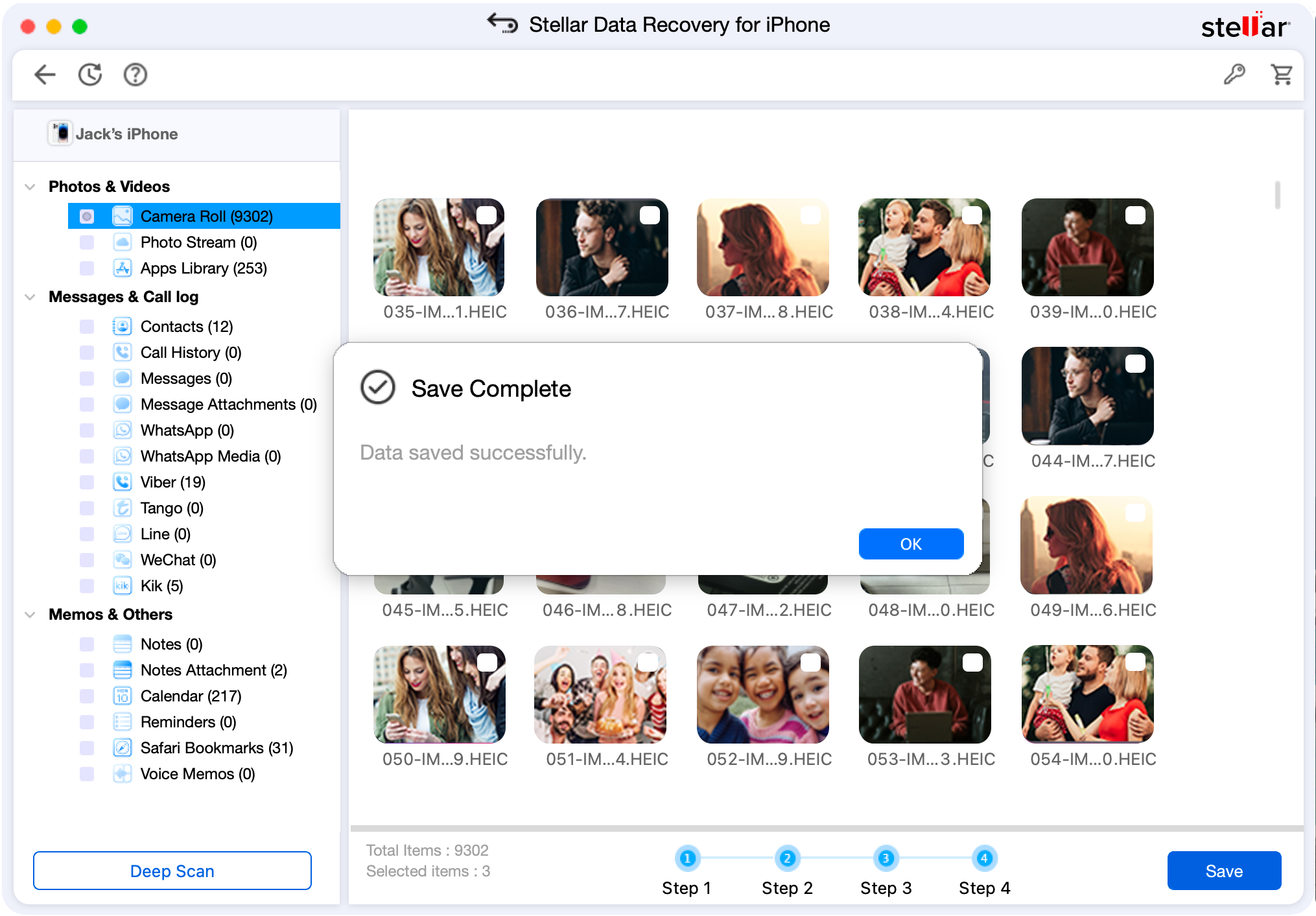This screenshot has height=916, width=1316.
Task: Click the activation key icon
Action: coord(1234,75)
